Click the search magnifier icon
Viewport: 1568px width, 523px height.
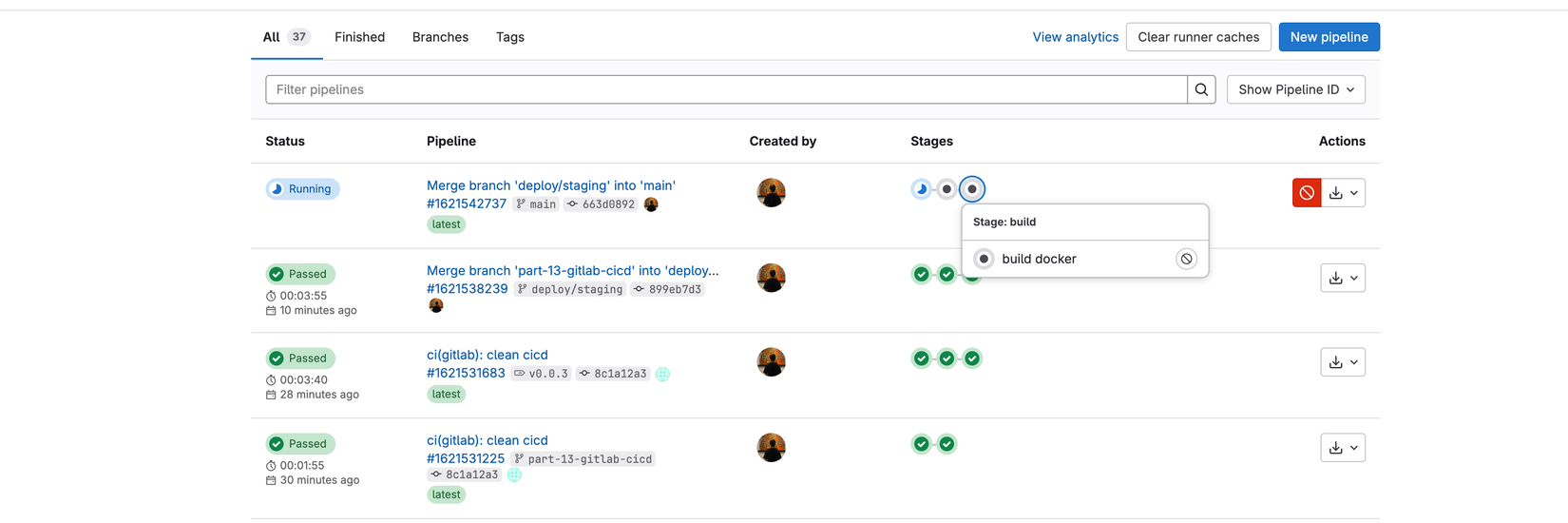tap(1201, 89)
